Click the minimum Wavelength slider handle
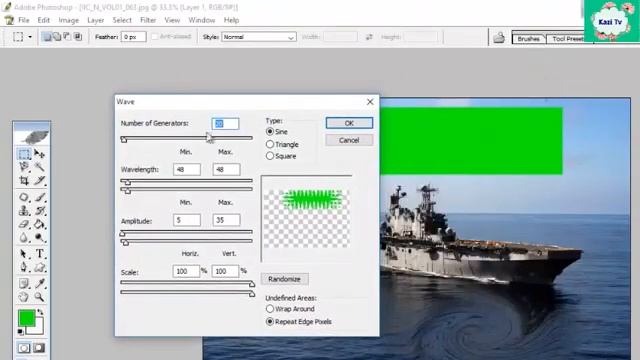Viewport: 640px width, 360px height. pos(128,182)
